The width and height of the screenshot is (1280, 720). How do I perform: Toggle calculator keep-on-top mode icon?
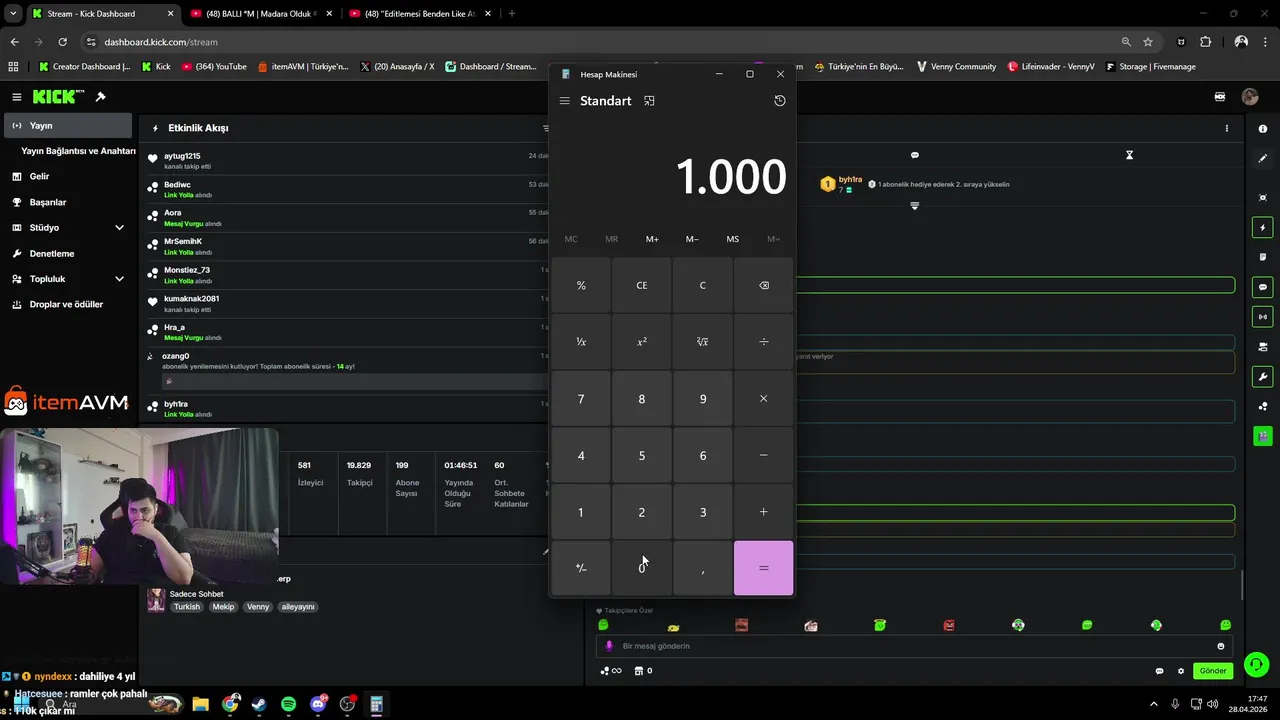(649, 101)
